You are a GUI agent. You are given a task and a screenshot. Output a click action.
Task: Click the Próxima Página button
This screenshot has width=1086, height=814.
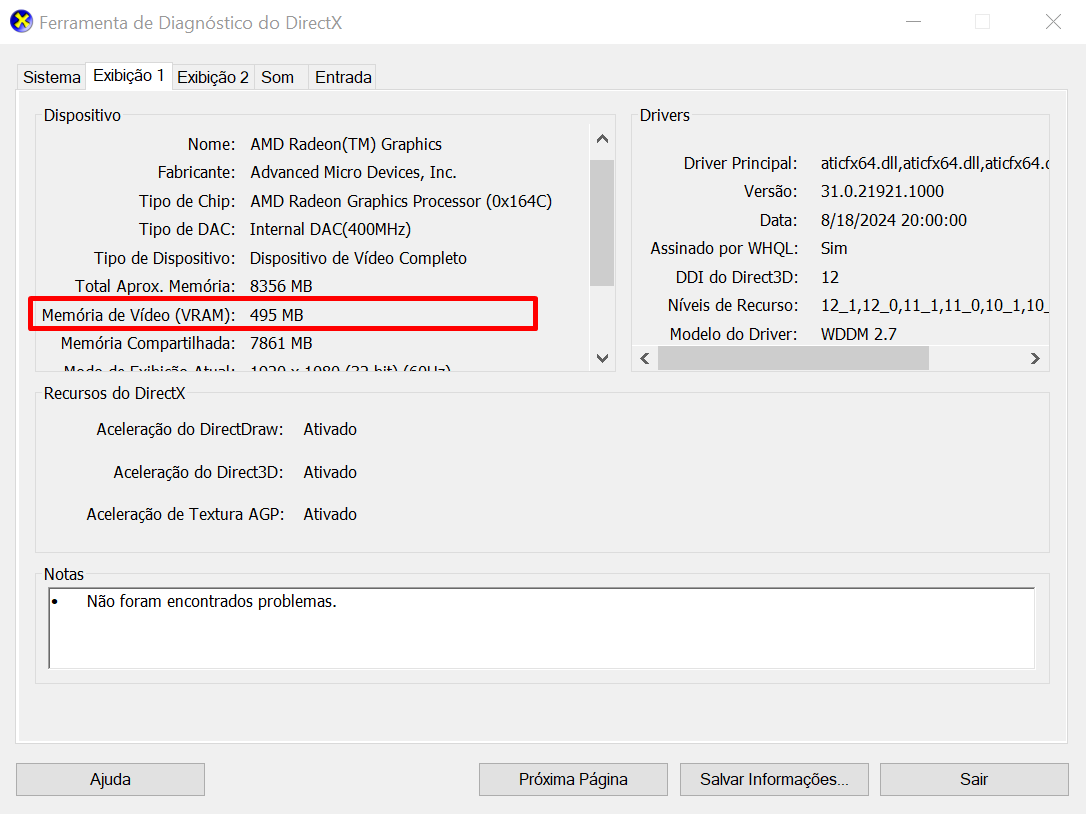(x=573, y=779)
